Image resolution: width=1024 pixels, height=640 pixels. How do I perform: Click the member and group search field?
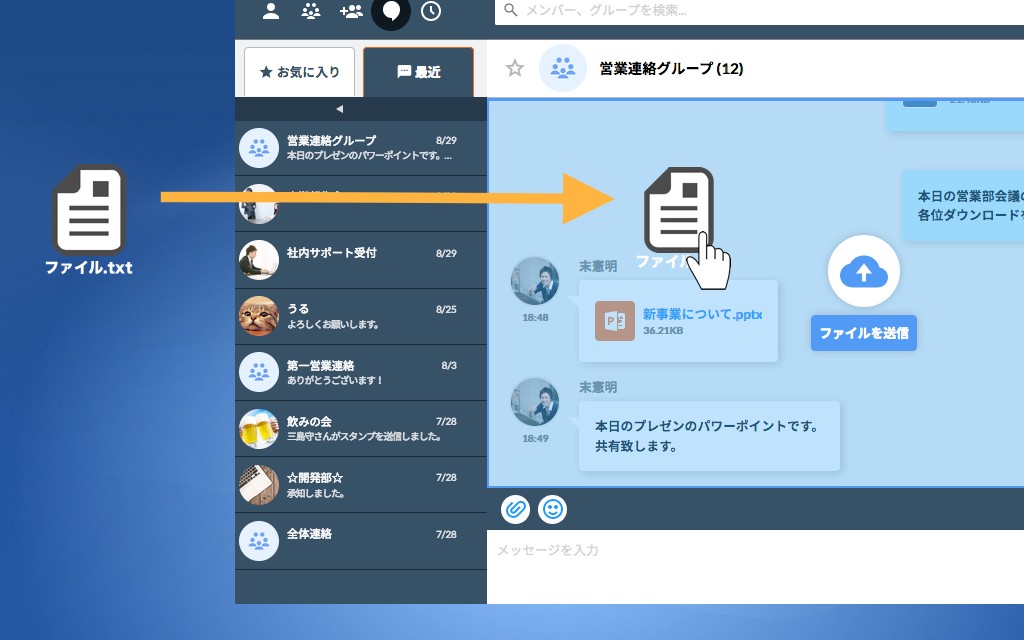point(760,11)
